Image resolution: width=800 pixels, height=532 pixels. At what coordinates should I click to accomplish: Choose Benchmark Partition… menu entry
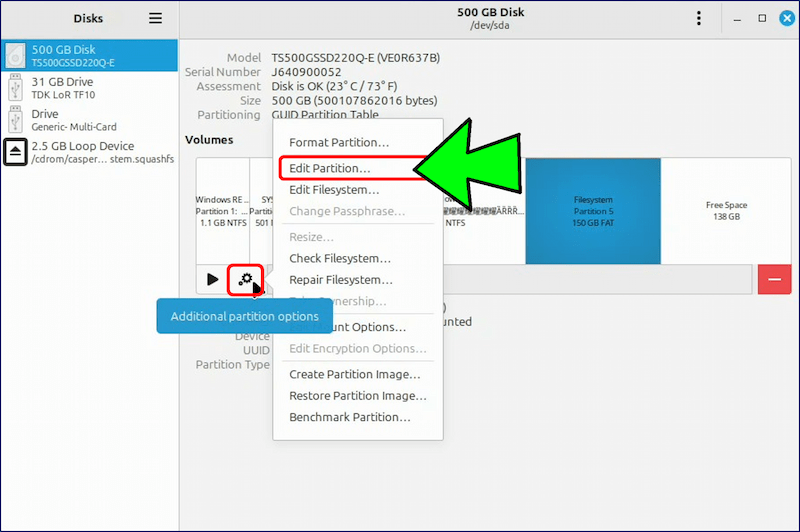(x=349, y=417)
